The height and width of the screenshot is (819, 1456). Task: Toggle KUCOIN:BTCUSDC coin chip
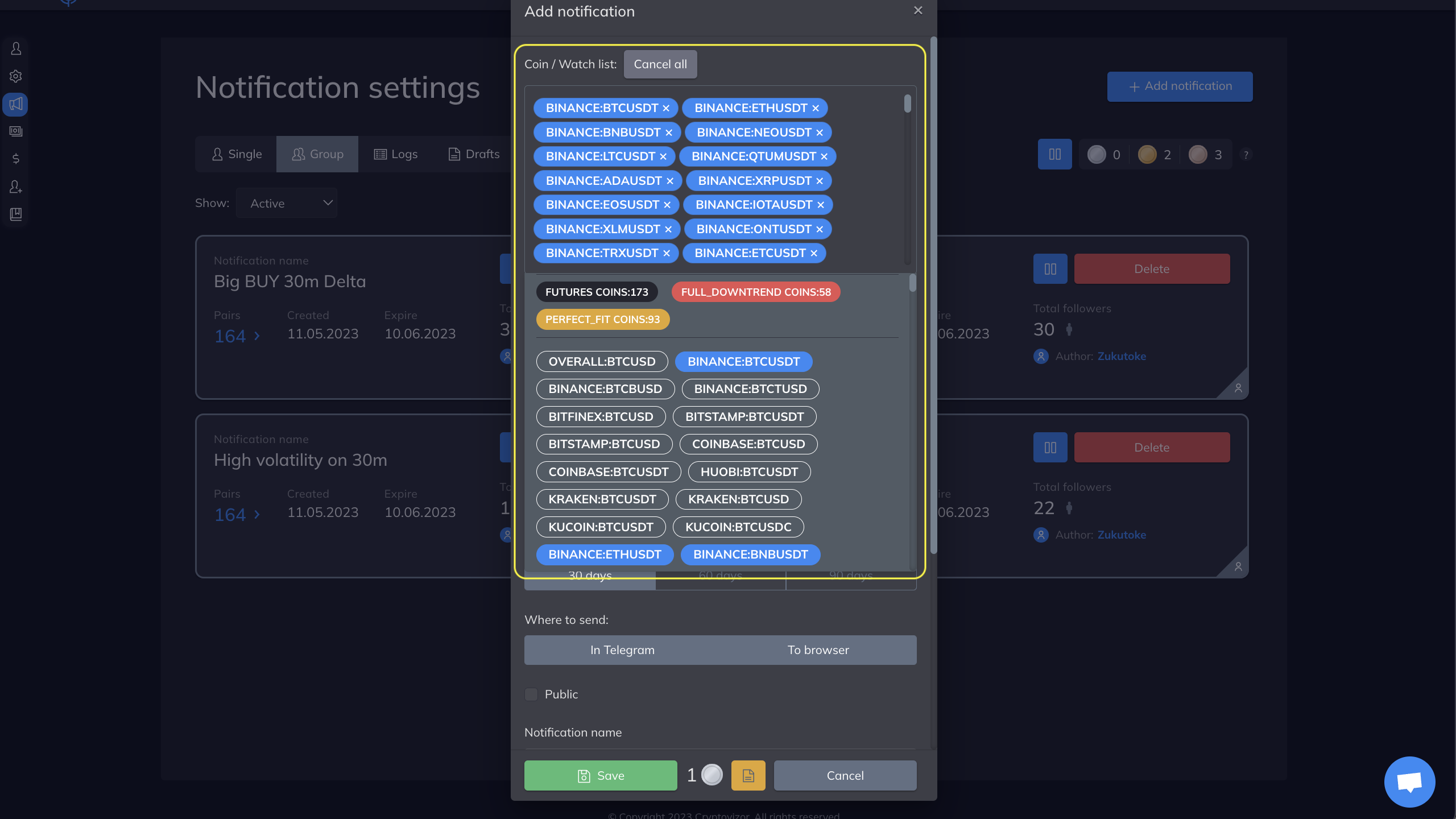738,527
